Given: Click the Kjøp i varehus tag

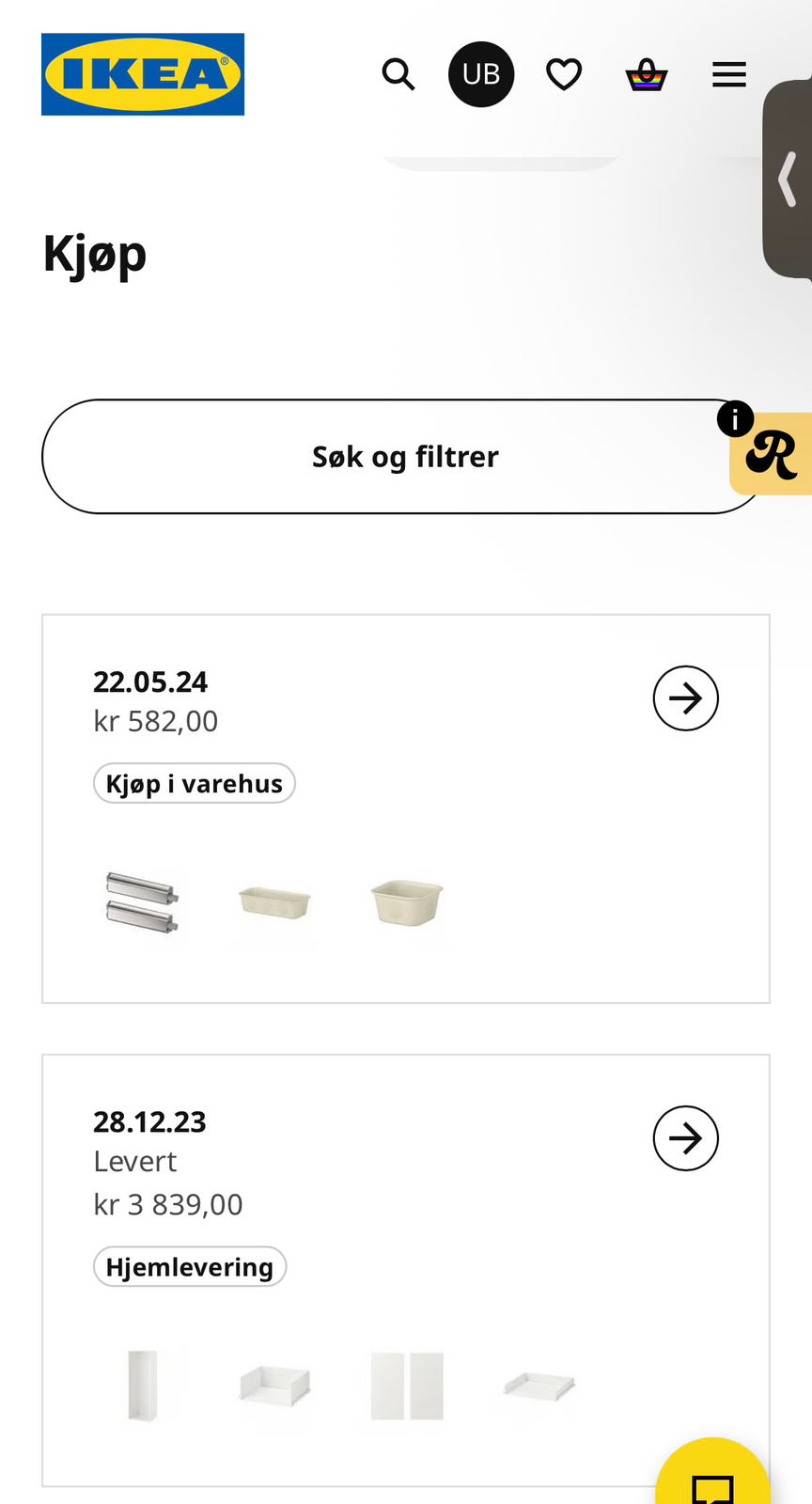Looking at the screenshot, I should (195, 783).
